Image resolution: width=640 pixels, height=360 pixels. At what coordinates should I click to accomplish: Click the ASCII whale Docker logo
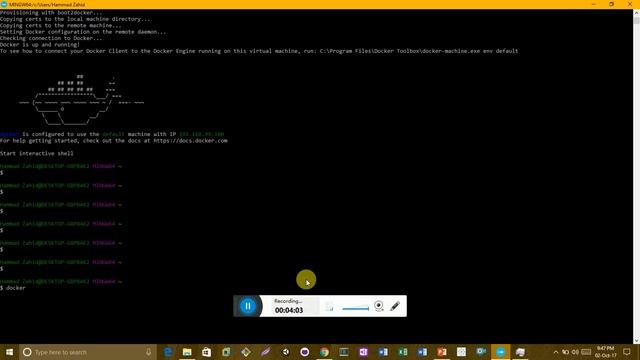click(x=82, y=100)
